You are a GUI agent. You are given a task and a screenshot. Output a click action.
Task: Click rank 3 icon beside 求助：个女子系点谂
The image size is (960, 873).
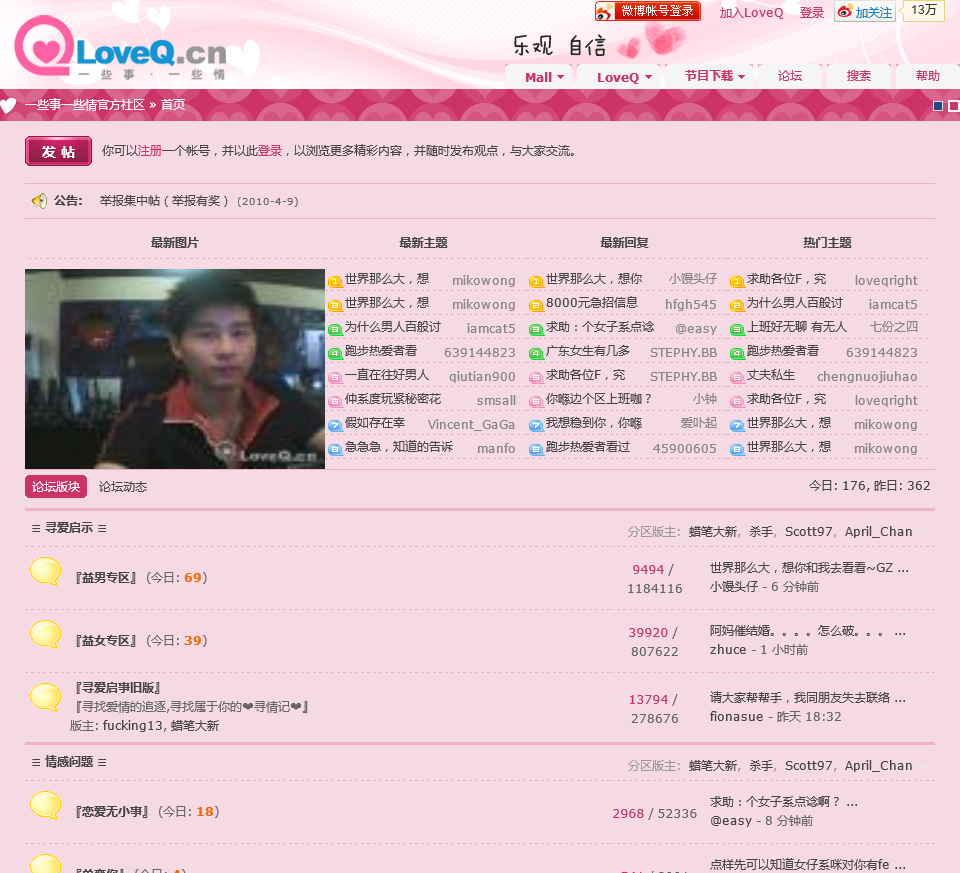536,329
